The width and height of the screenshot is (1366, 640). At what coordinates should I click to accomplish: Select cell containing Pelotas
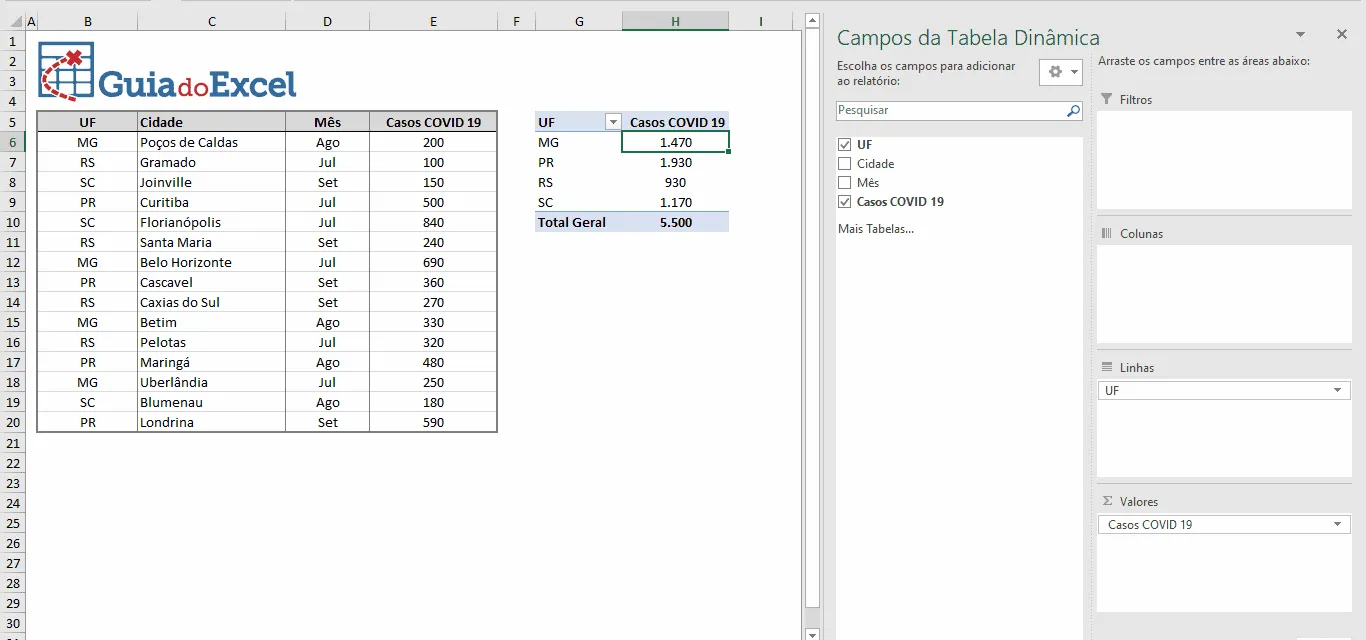(x=212, y=342)
